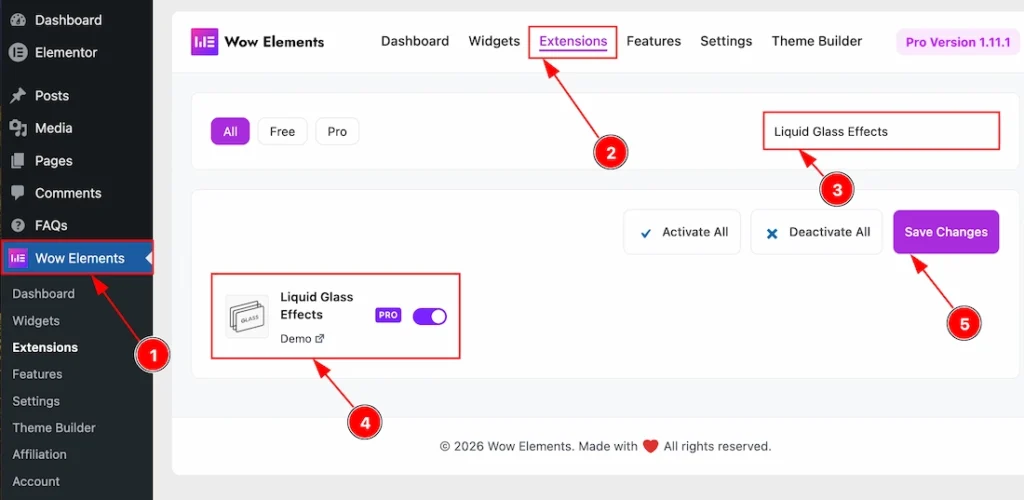Open the Demo link for Liquid Glass Effects
Image resolution: width=1024 pixels, height=500 pixels.
point(302,339)
